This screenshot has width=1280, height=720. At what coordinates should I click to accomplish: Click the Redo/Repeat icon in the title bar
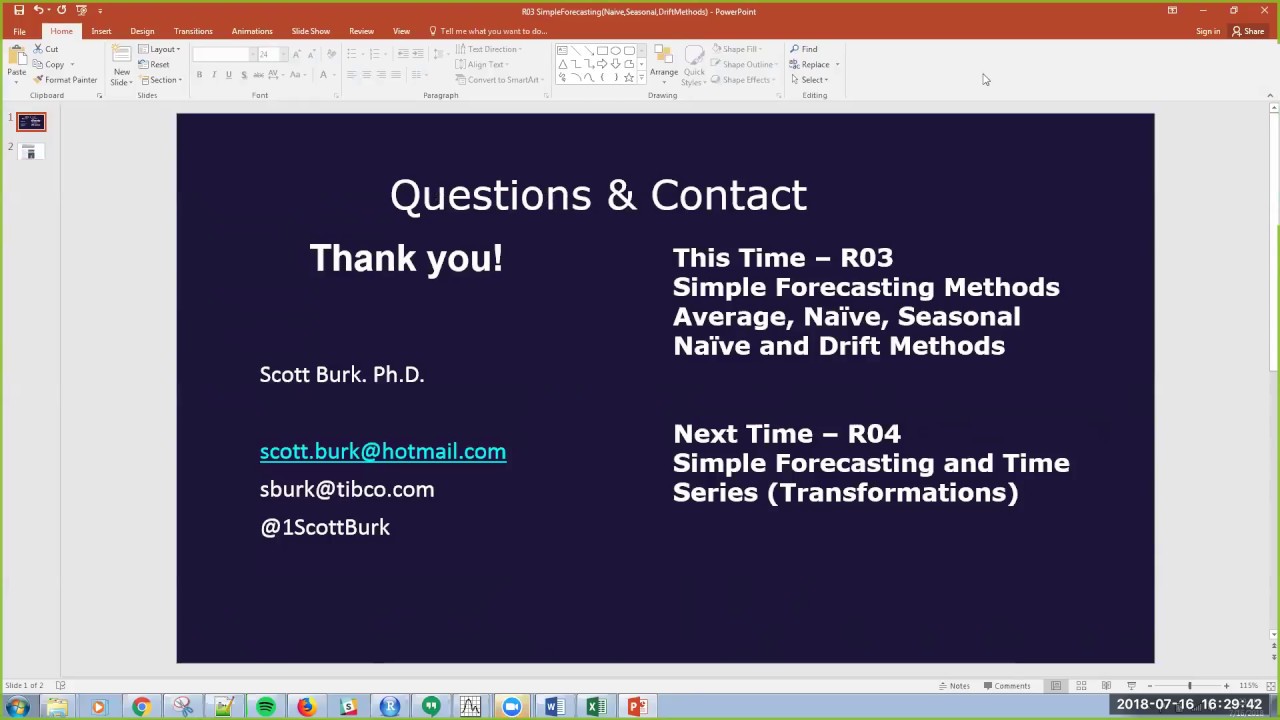[x=61, y=10]
